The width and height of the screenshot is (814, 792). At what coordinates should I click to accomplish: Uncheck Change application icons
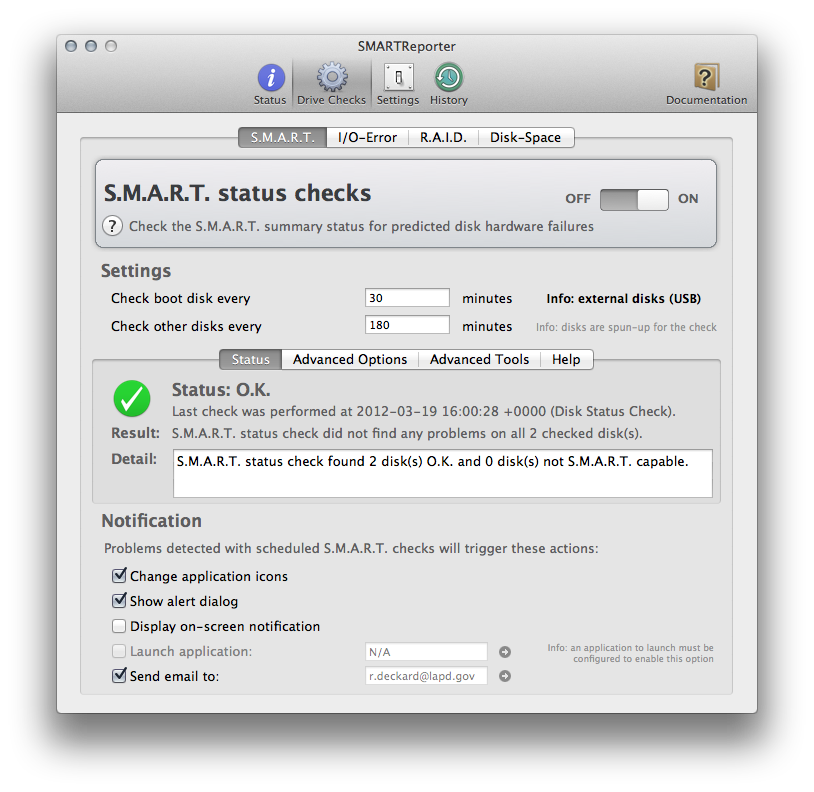point(119,576)
